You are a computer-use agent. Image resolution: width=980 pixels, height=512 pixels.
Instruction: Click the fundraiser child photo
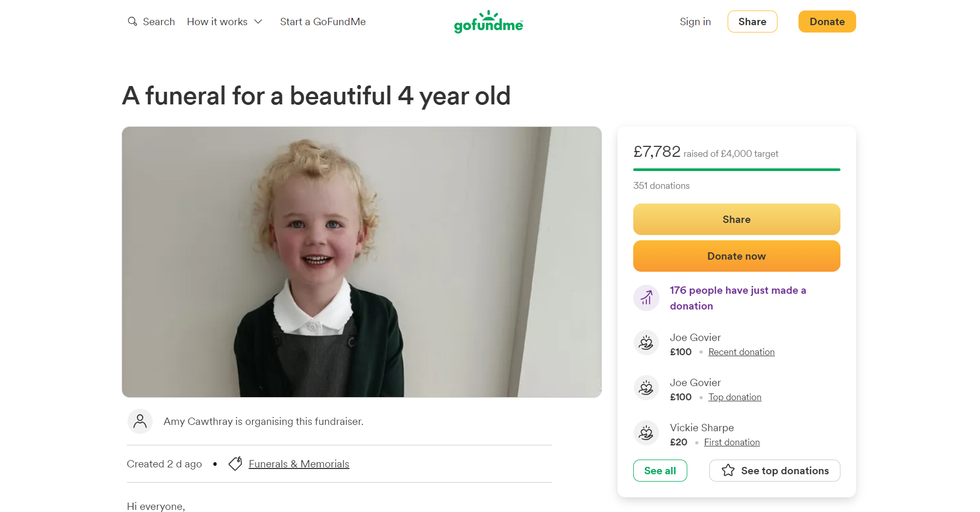point(362,262)
